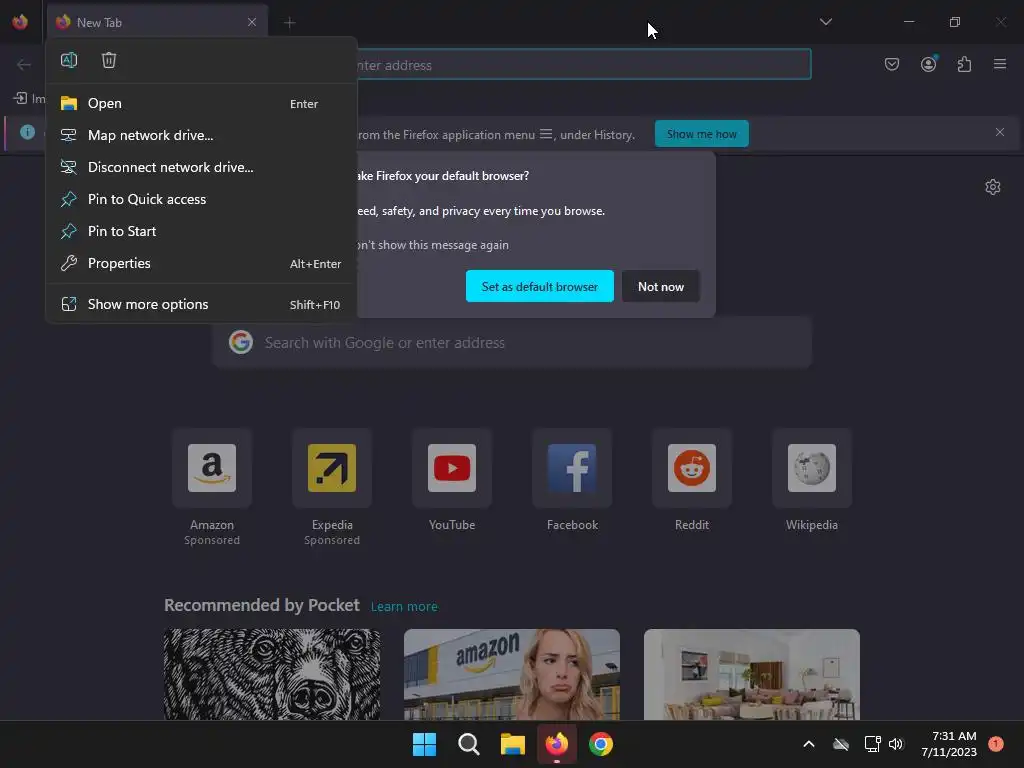1024x768 pixels.
Task: Click Show more options entry
Action: tap(201, 304)
